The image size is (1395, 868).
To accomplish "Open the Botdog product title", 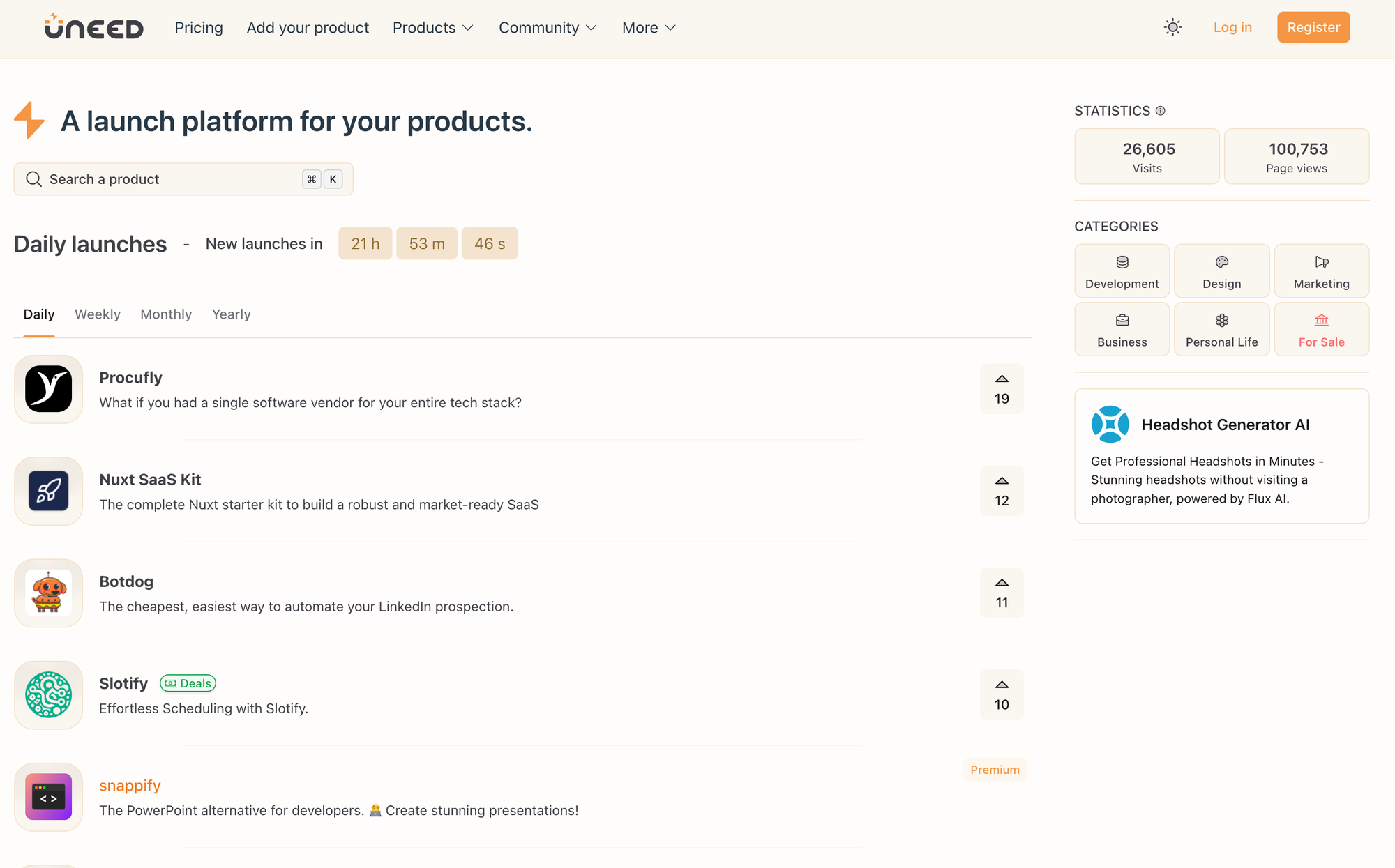I will pyautogui.click(x=126, y=581).
